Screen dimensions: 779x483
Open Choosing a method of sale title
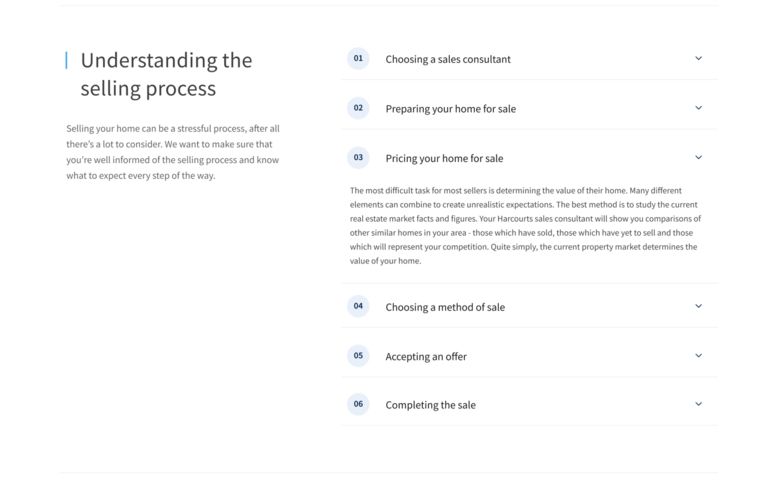click(x=445, y=307)
